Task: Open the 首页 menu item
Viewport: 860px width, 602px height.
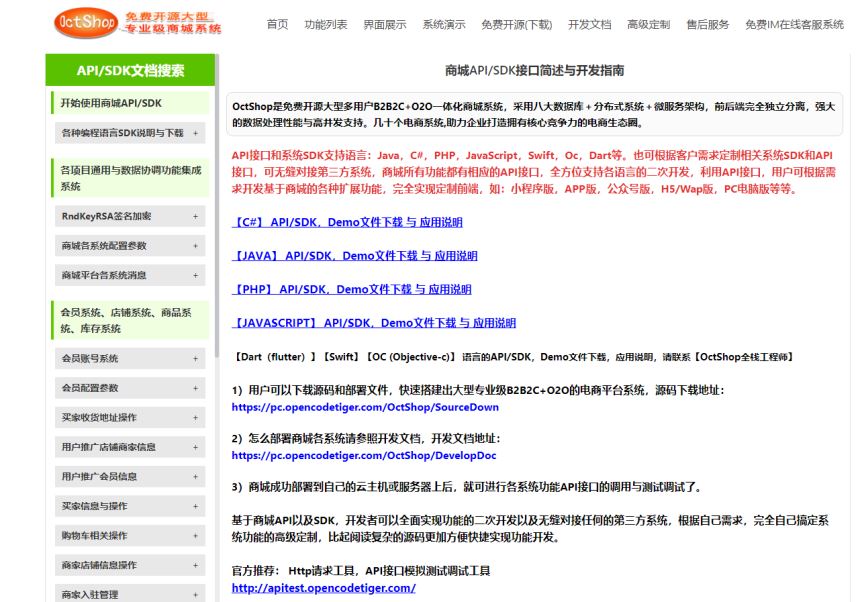Action: click(x=273, y=26)
